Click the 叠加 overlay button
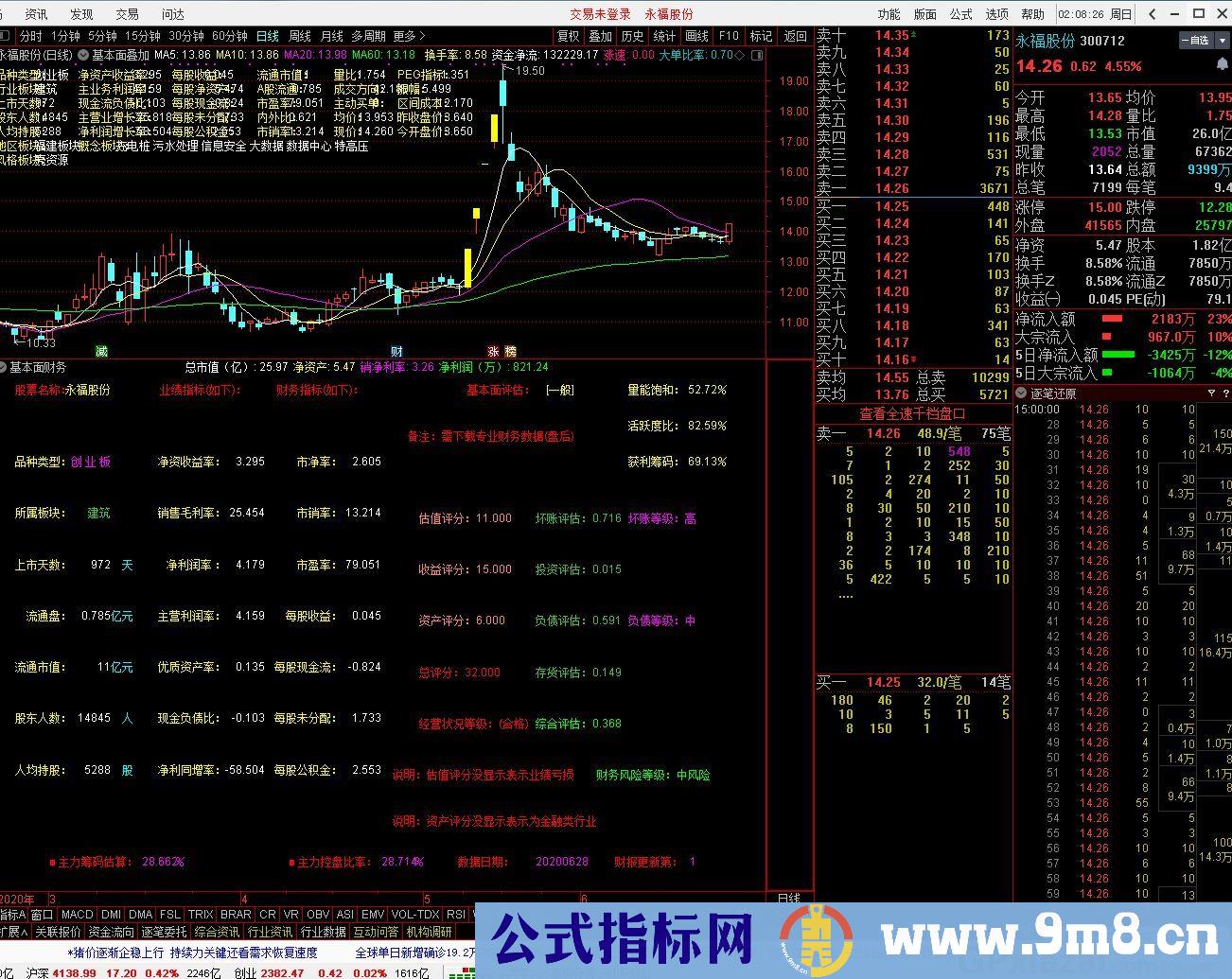This screenshot has width=1232, height=979. (x=600, y=36)
